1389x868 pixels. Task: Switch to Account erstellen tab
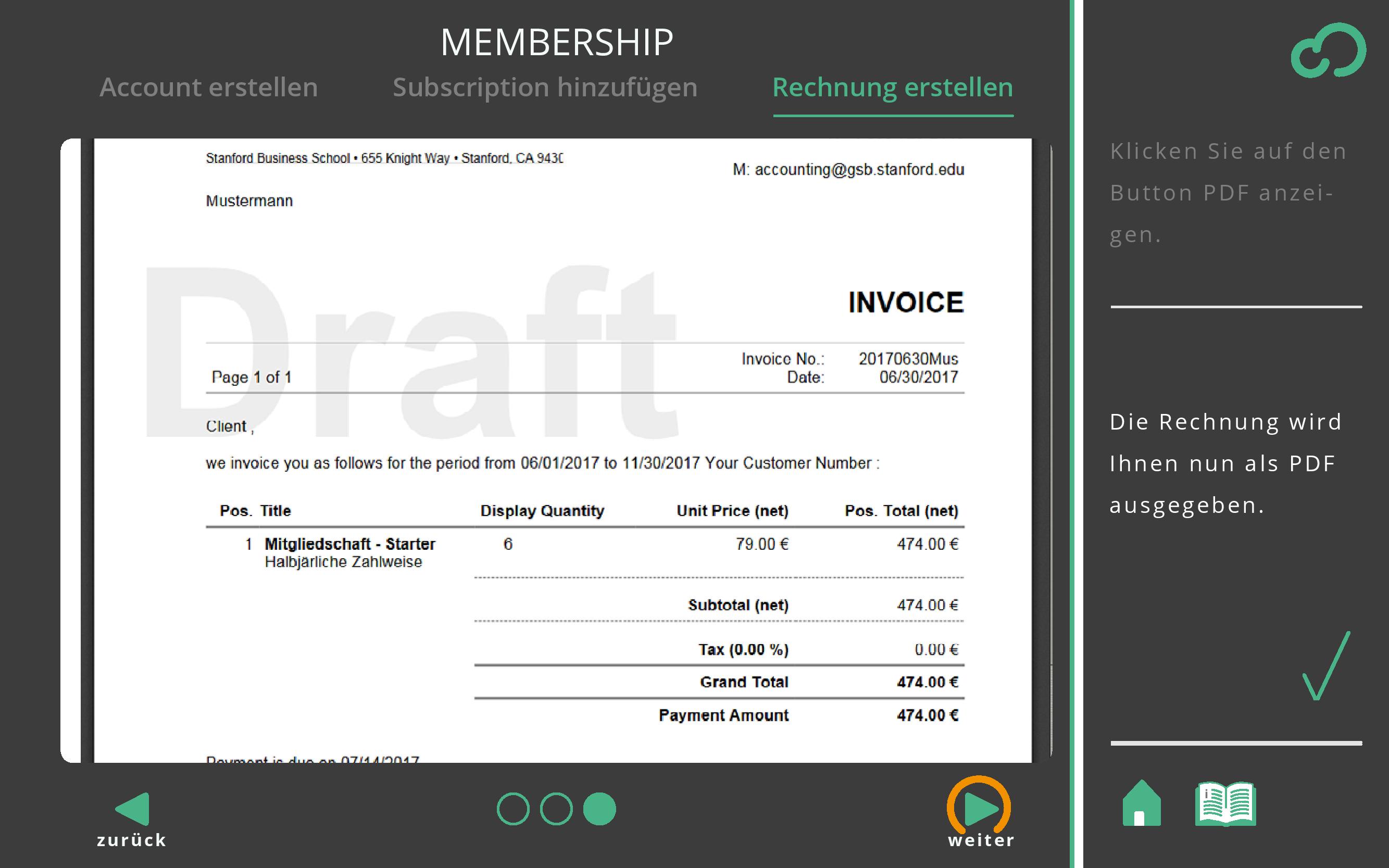208,87
